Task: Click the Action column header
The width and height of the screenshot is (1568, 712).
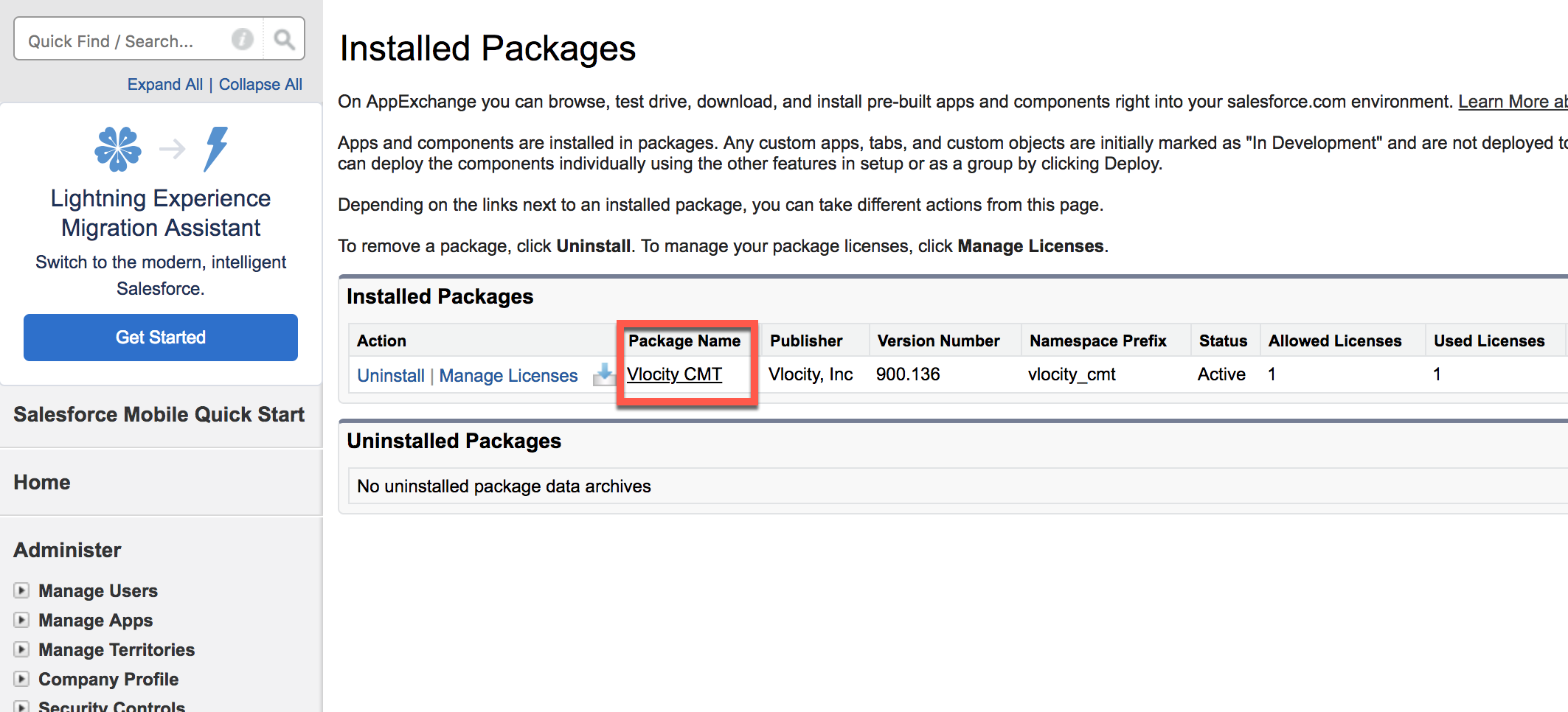Action: 381,341
